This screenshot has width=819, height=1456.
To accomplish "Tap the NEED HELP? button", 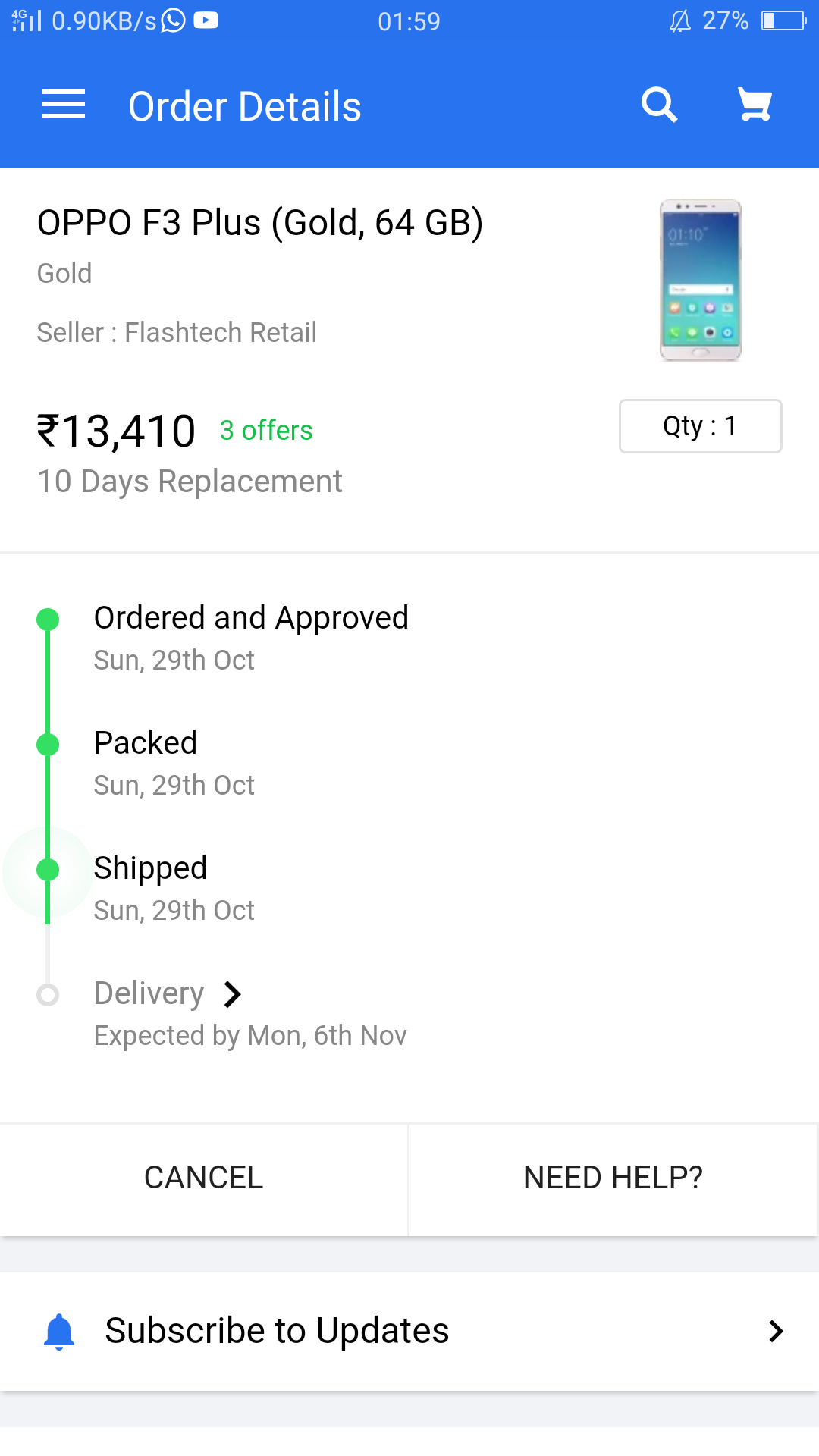I will pos(613,1178).
